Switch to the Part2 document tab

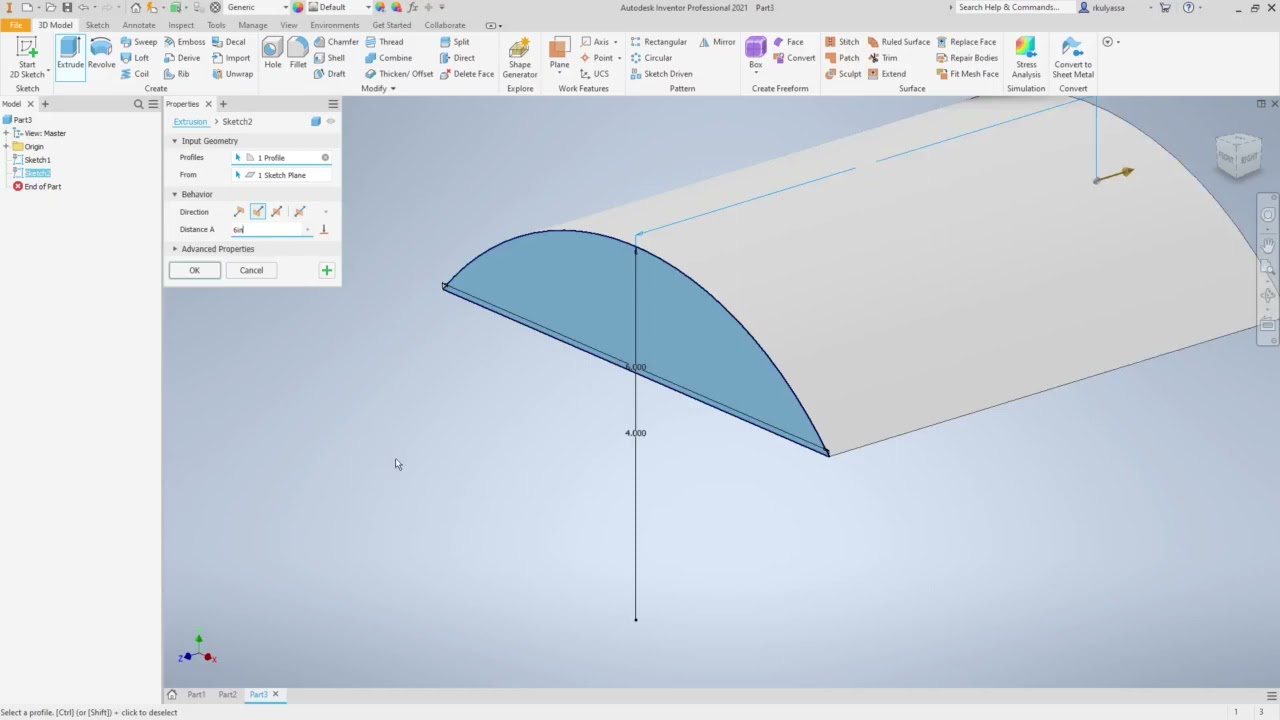click(227, 695)
